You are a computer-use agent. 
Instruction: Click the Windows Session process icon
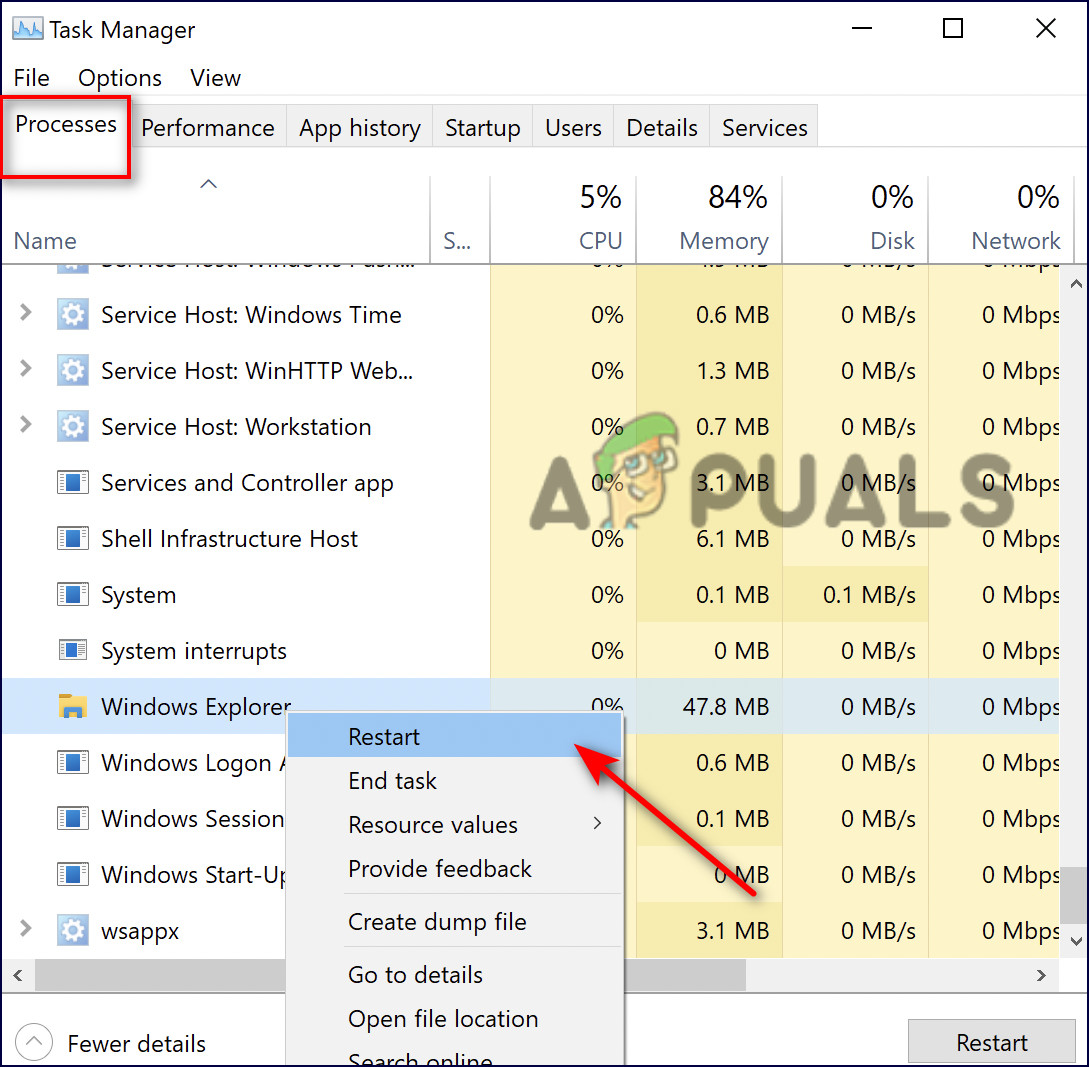[x=72, y=818]
